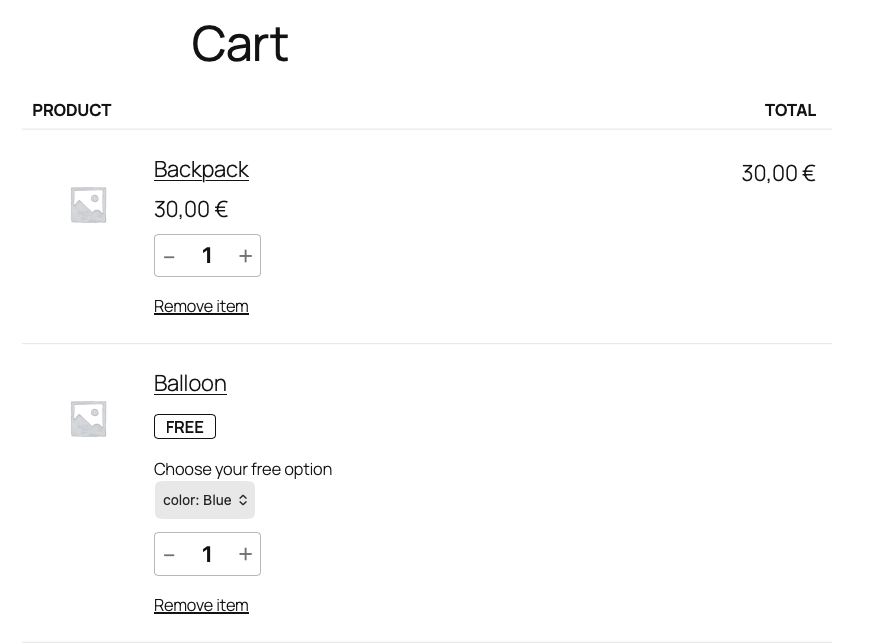Select the Balloon quantity input field
The height and width of the screenshot is (644, 873).
click(x=207, y=554)
